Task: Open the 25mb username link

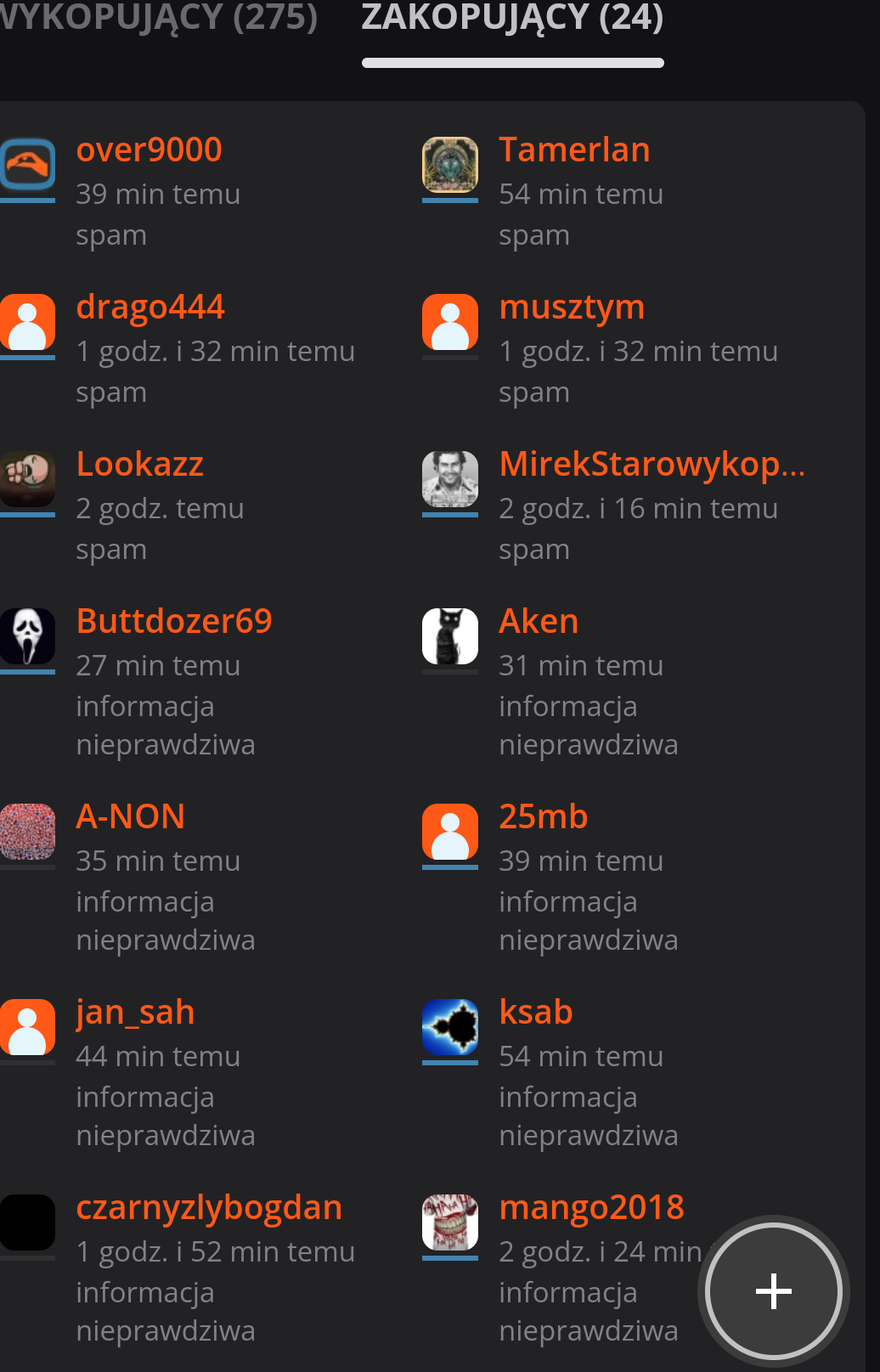Action: pos(544,816)
